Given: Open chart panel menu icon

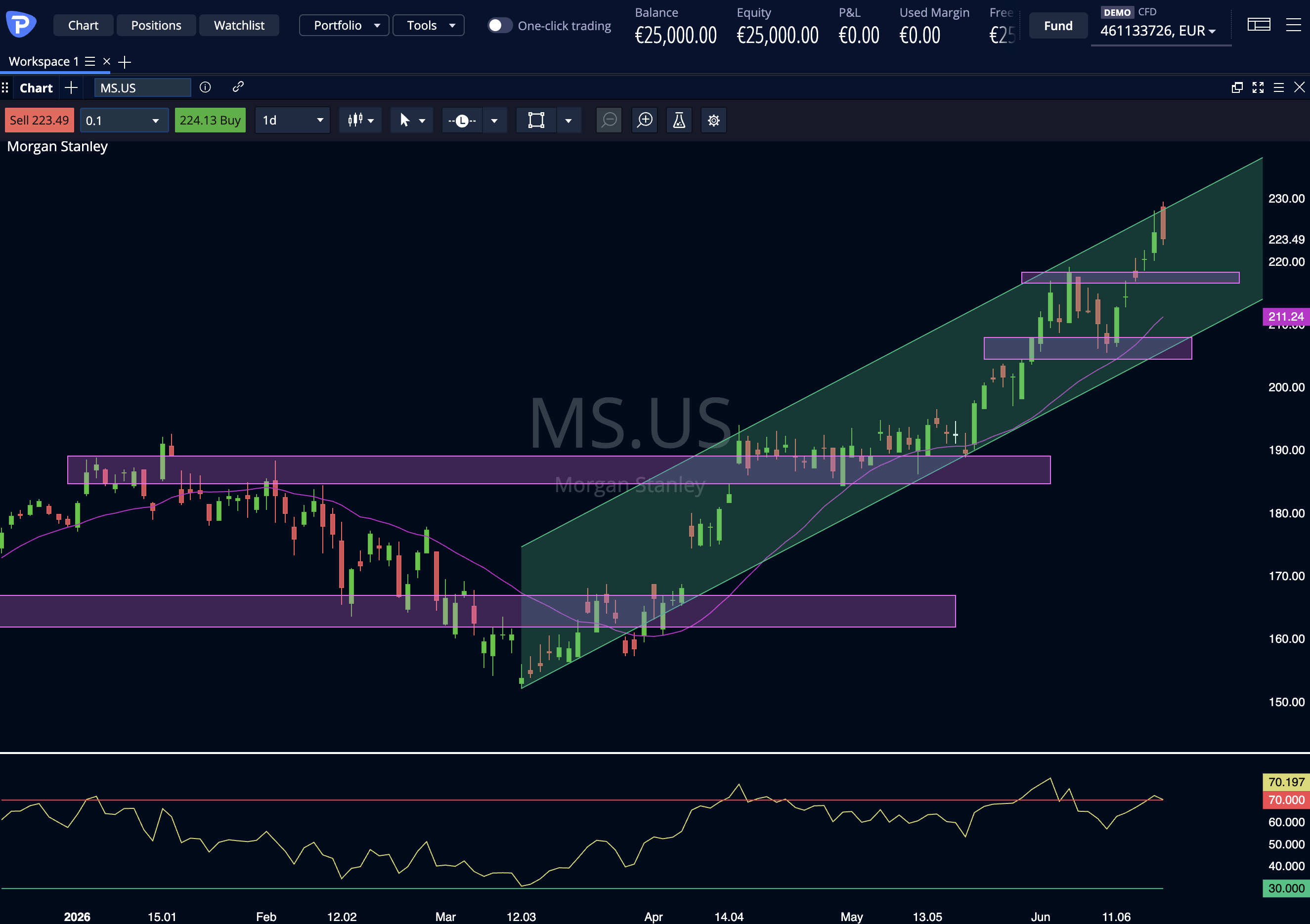Looking at the screenshot, I should point(1279,87).
